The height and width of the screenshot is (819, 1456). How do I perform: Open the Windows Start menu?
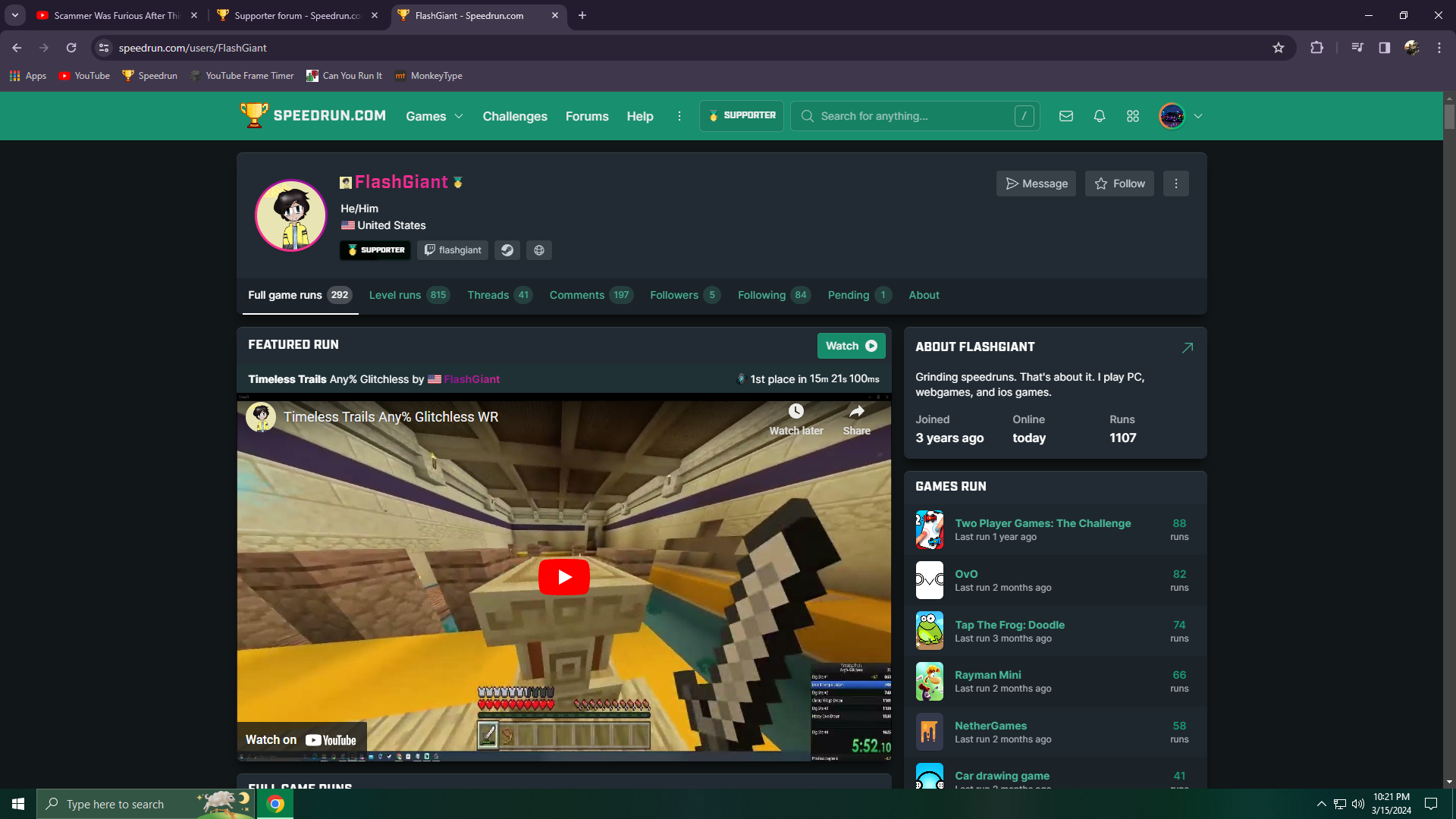click(x=18, y=804)
